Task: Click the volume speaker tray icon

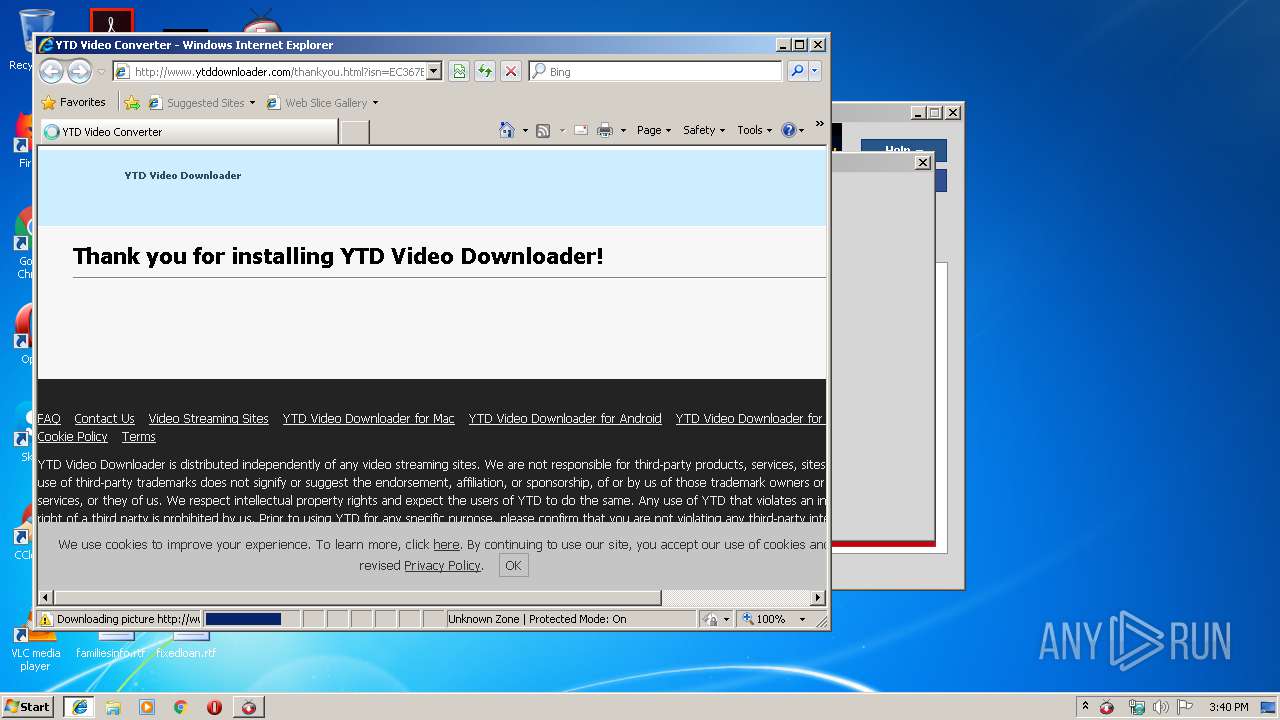Action: pyautogui.click(x=1160, y=707)
